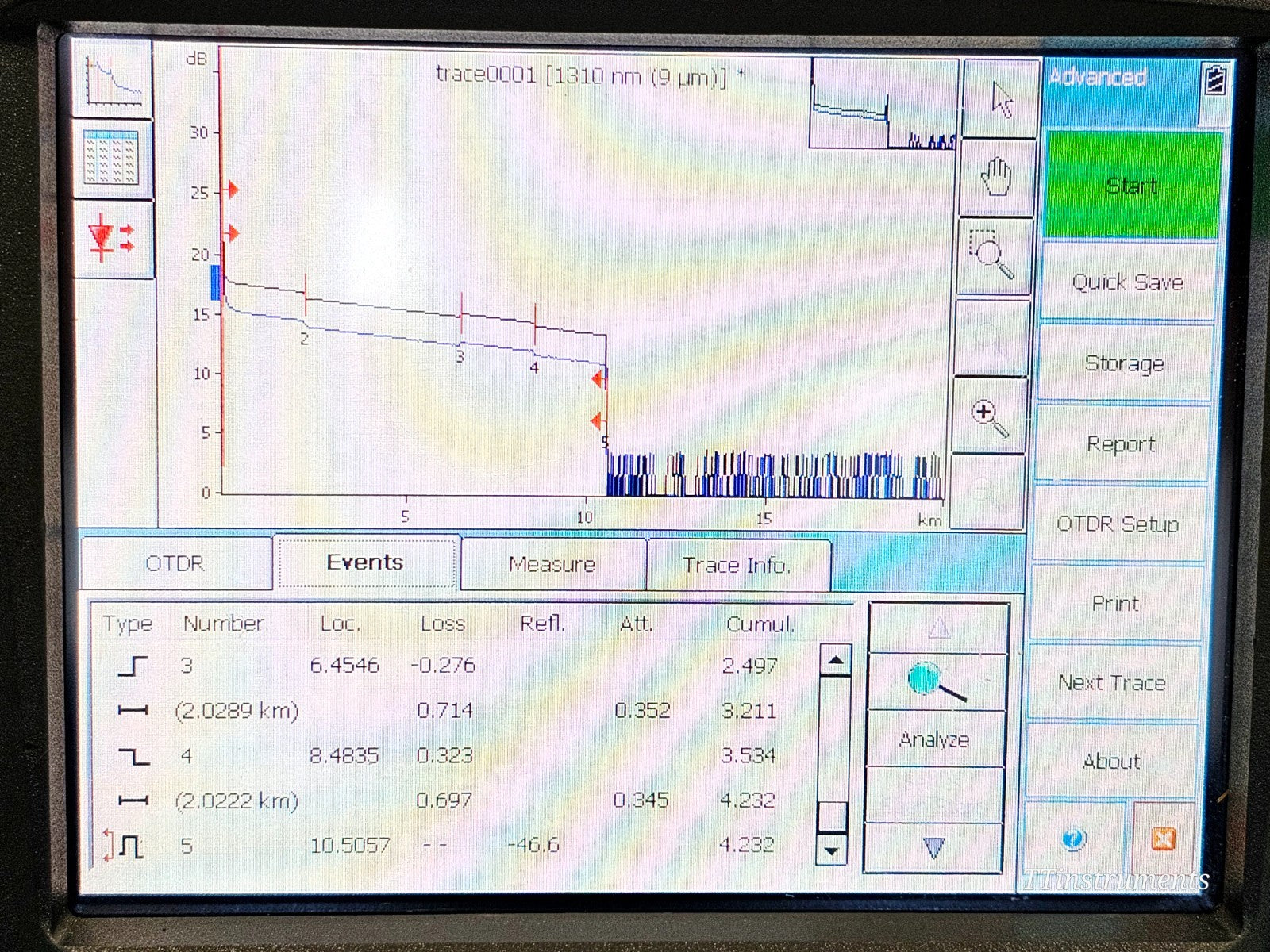Click the scrollbar down arrow in events table

[831, 852]
